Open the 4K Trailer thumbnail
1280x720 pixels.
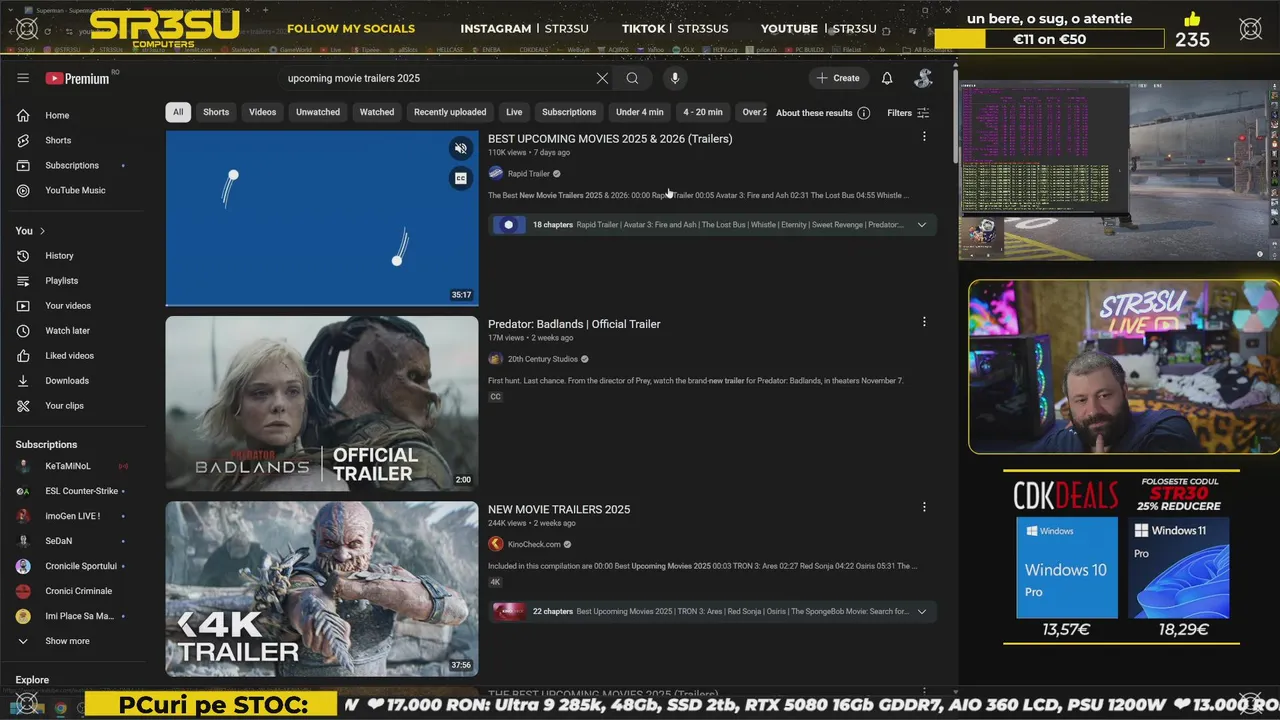[322, 588]
